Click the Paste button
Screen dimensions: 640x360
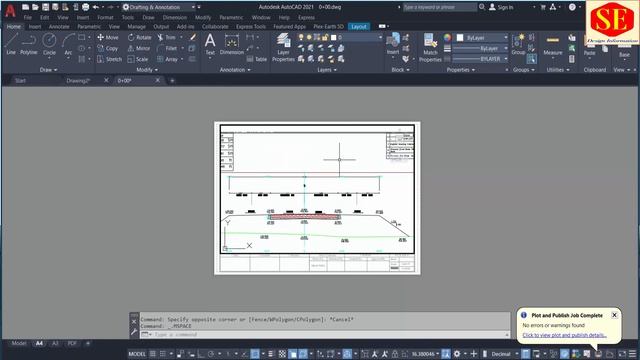click(x=589, y=46)
